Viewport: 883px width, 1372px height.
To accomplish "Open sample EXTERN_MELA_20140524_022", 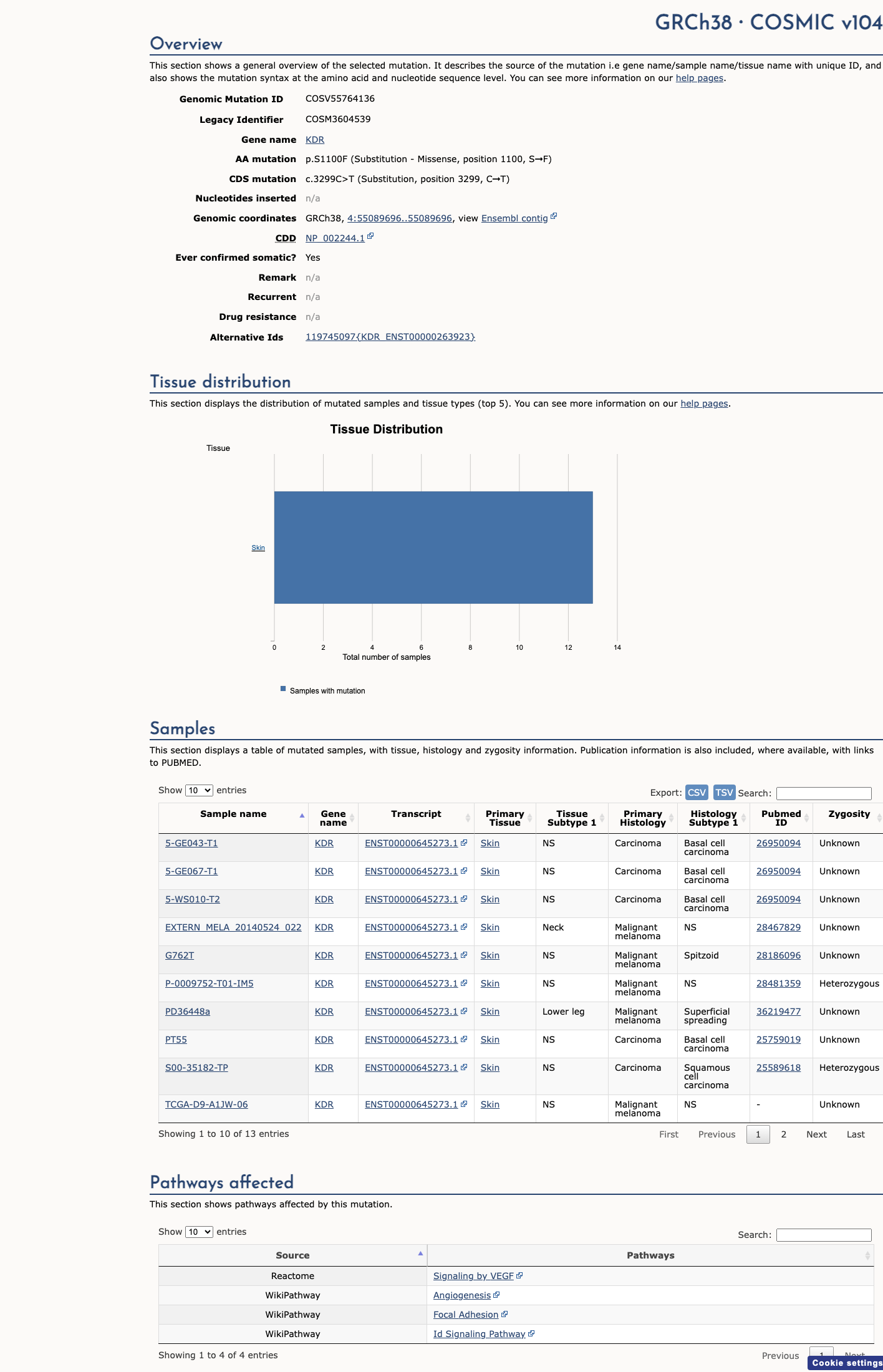I will (233, 927).
